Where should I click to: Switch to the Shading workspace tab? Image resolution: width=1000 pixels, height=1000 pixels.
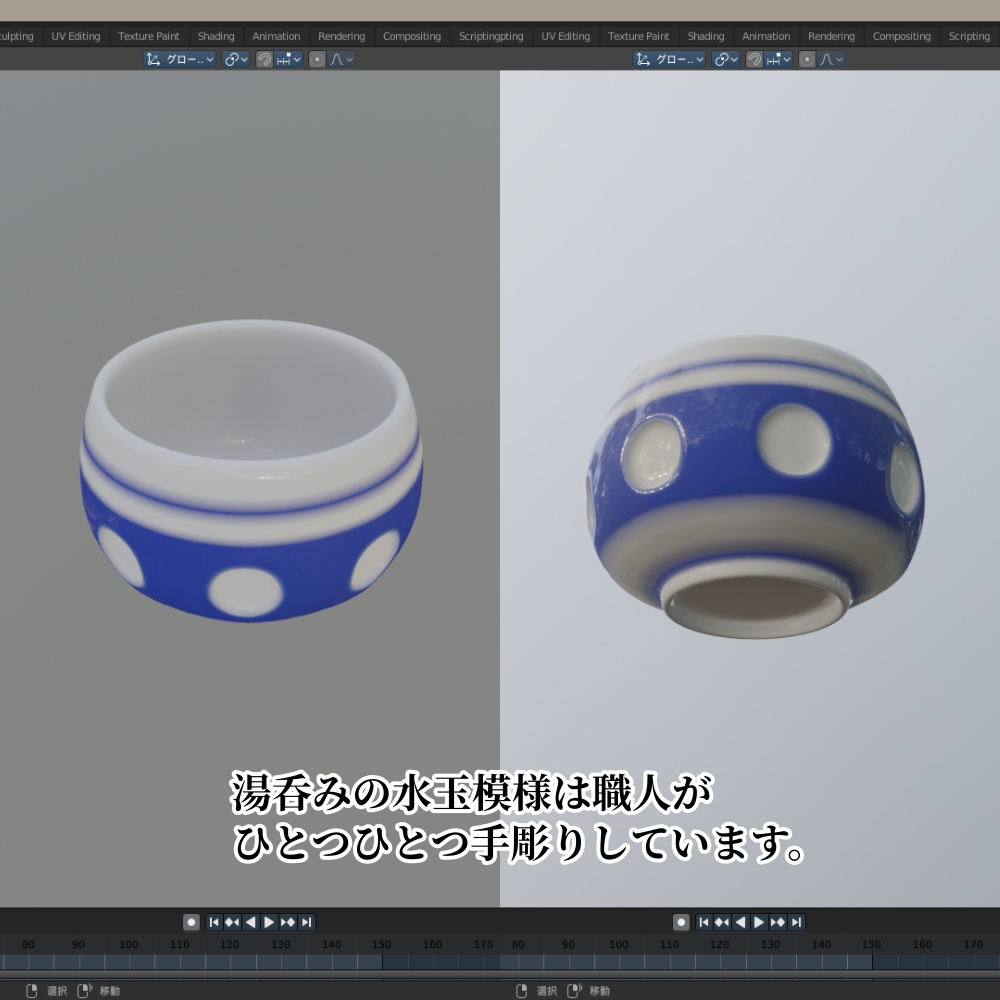(x=216, y=35)
